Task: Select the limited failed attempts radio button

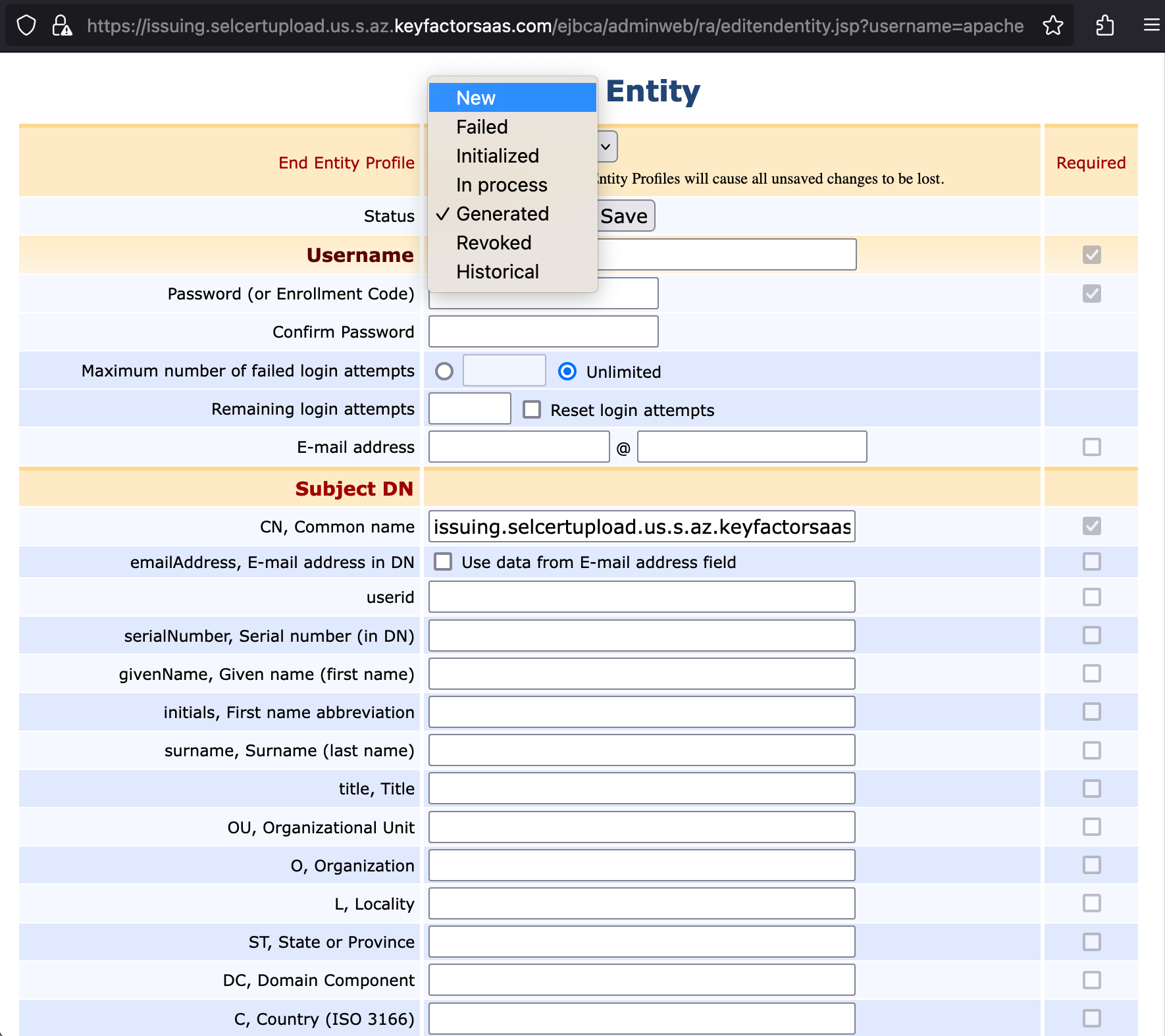Action: coord(444,372)
